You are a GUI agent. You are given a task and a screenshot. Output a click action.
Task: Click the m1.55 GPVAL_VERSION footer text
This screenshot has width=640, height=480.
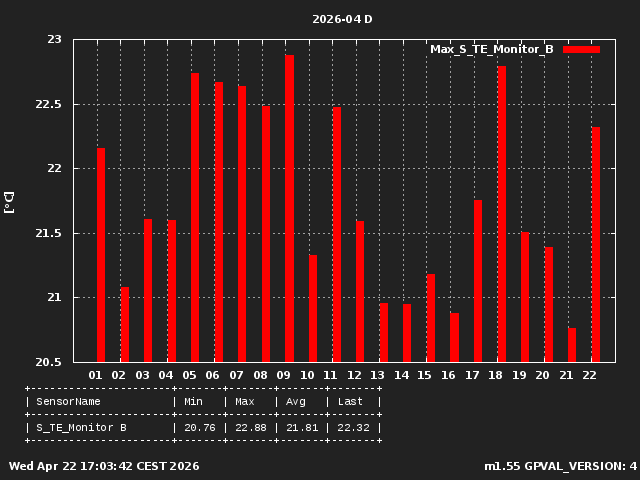pyautogui.click(x=560, y=466)
